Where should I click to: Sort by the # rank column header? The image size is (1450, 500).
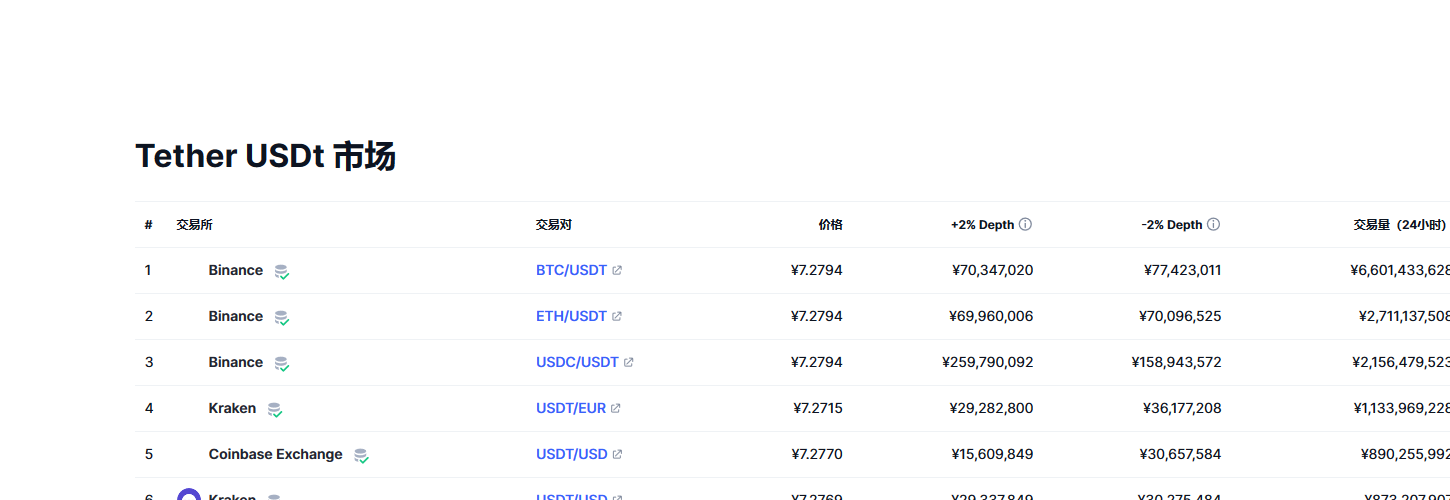click(148, 225)
